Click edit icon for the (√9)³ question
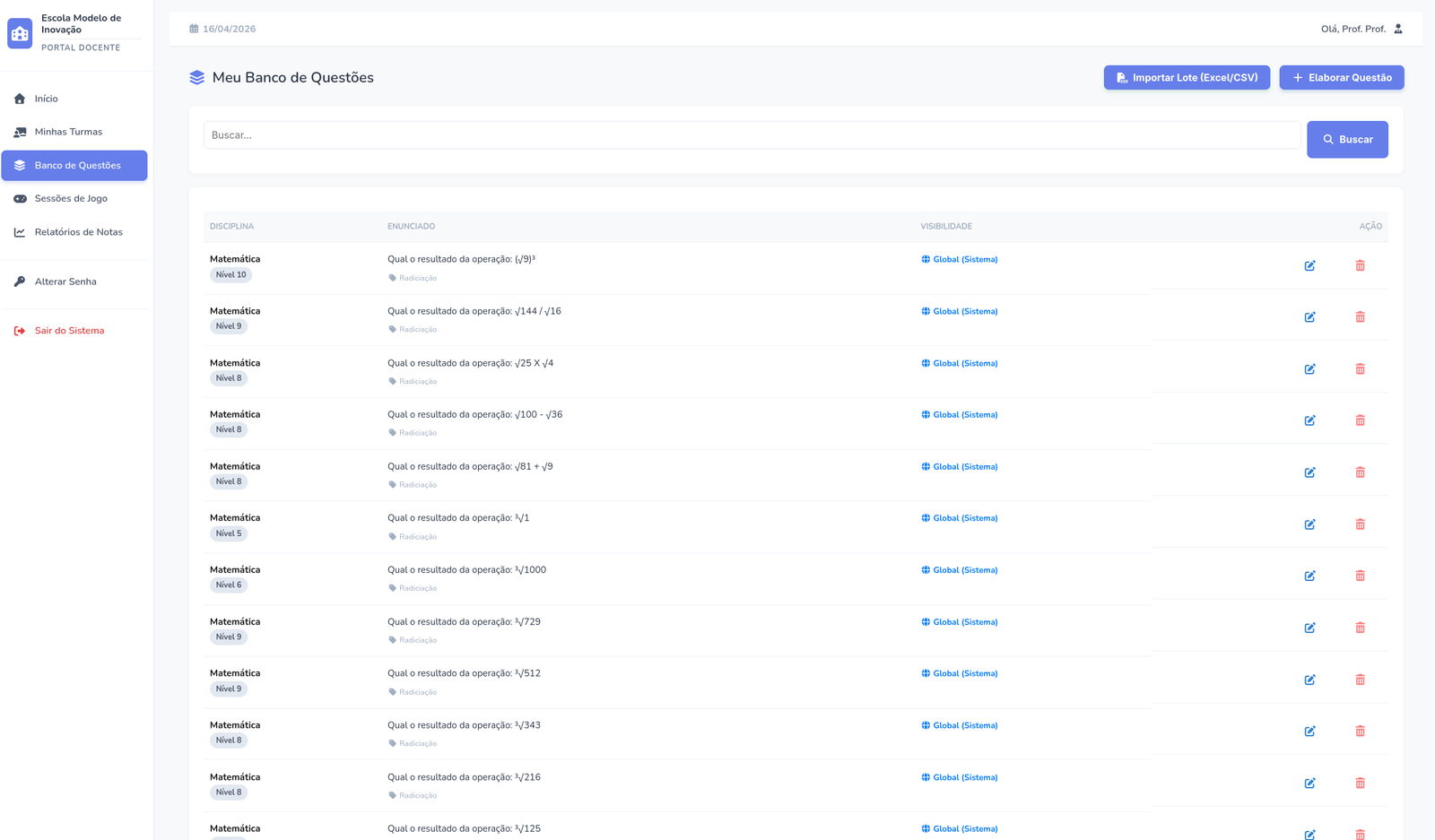Viewport: 1435px width, 840px height. tap(1309, 265)
